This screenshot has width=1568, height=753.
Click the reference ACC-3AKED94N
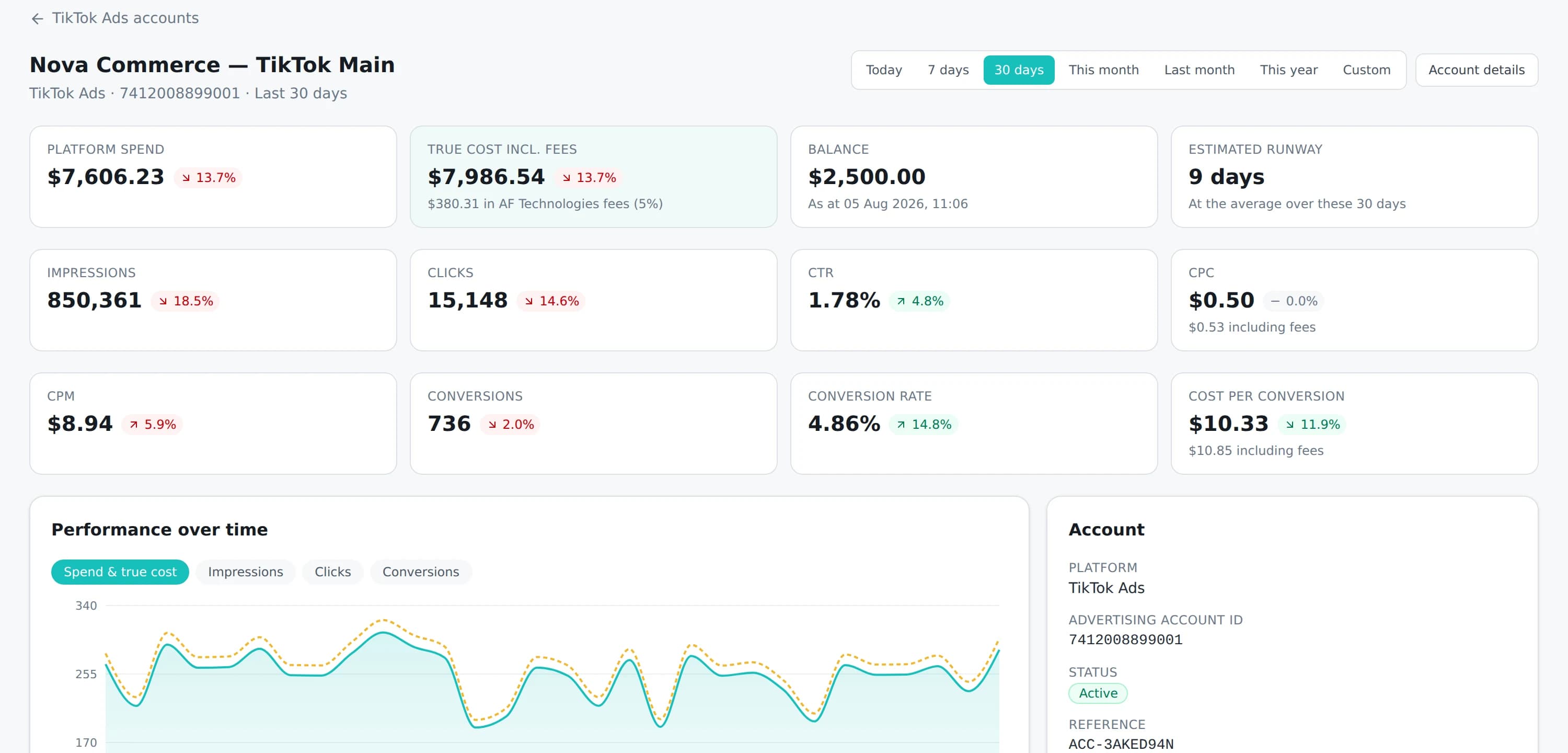(1121, 744)
